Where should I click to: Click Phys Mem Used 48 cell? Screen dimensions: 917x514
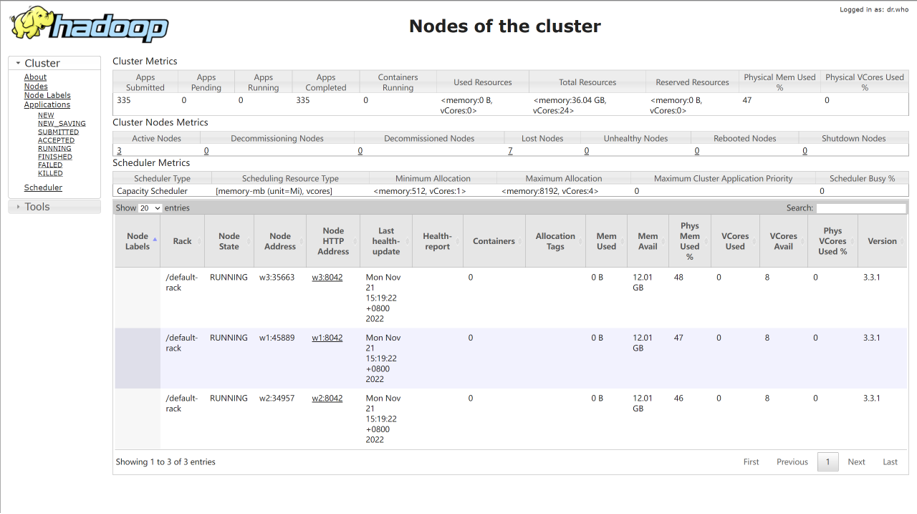tap(678, 278)
